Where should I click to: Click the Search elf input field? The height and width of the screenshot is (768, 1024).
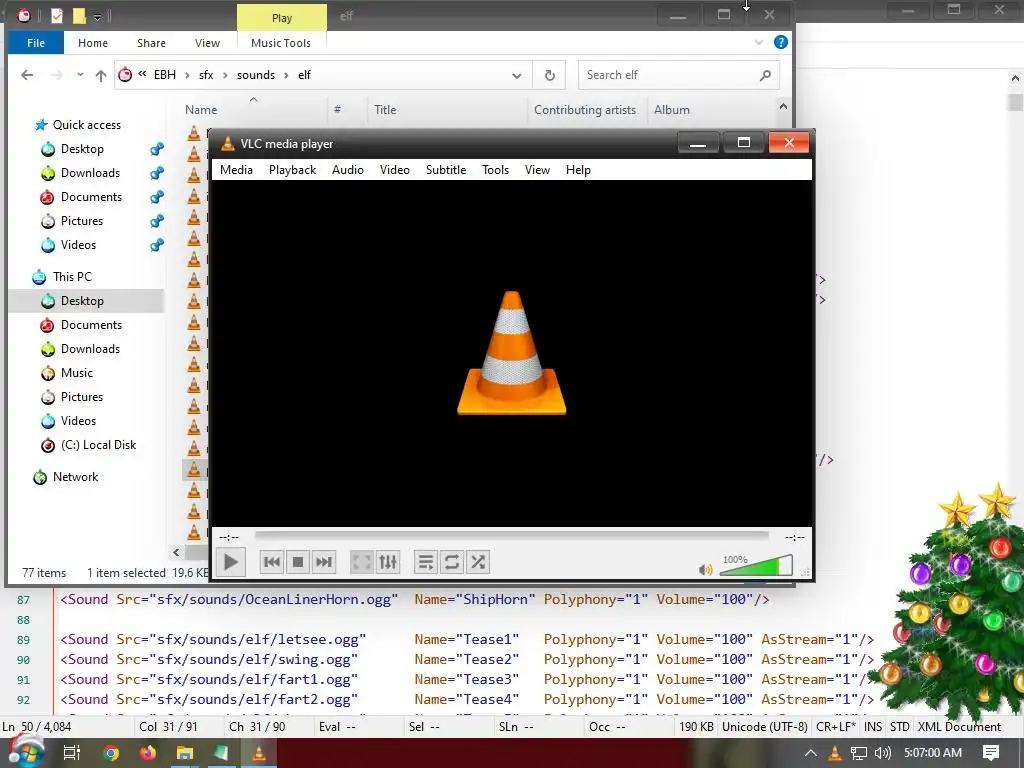pos(679,75)
